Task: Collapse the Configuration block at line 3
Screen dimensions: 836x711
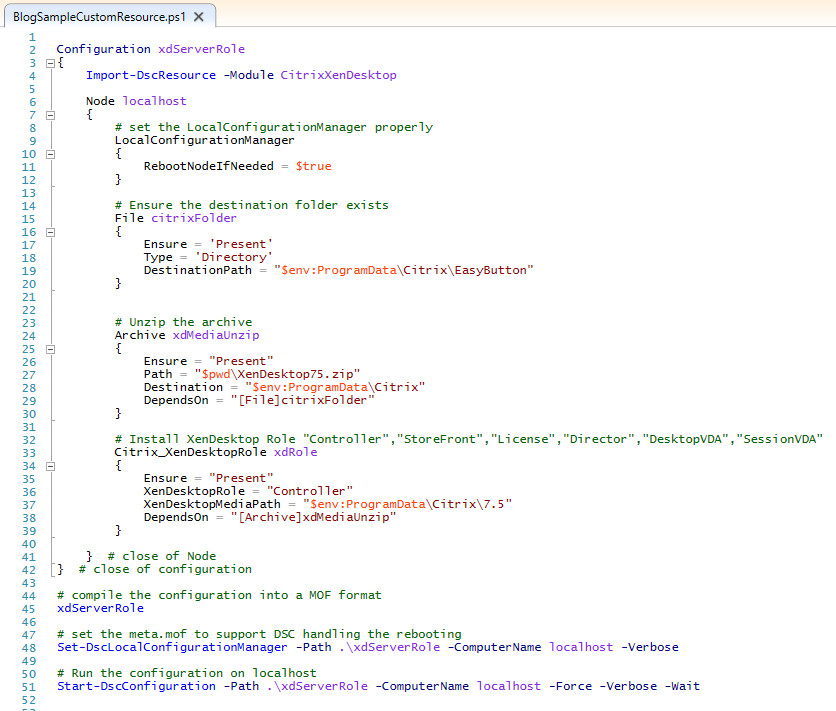Action: point(51,63)
